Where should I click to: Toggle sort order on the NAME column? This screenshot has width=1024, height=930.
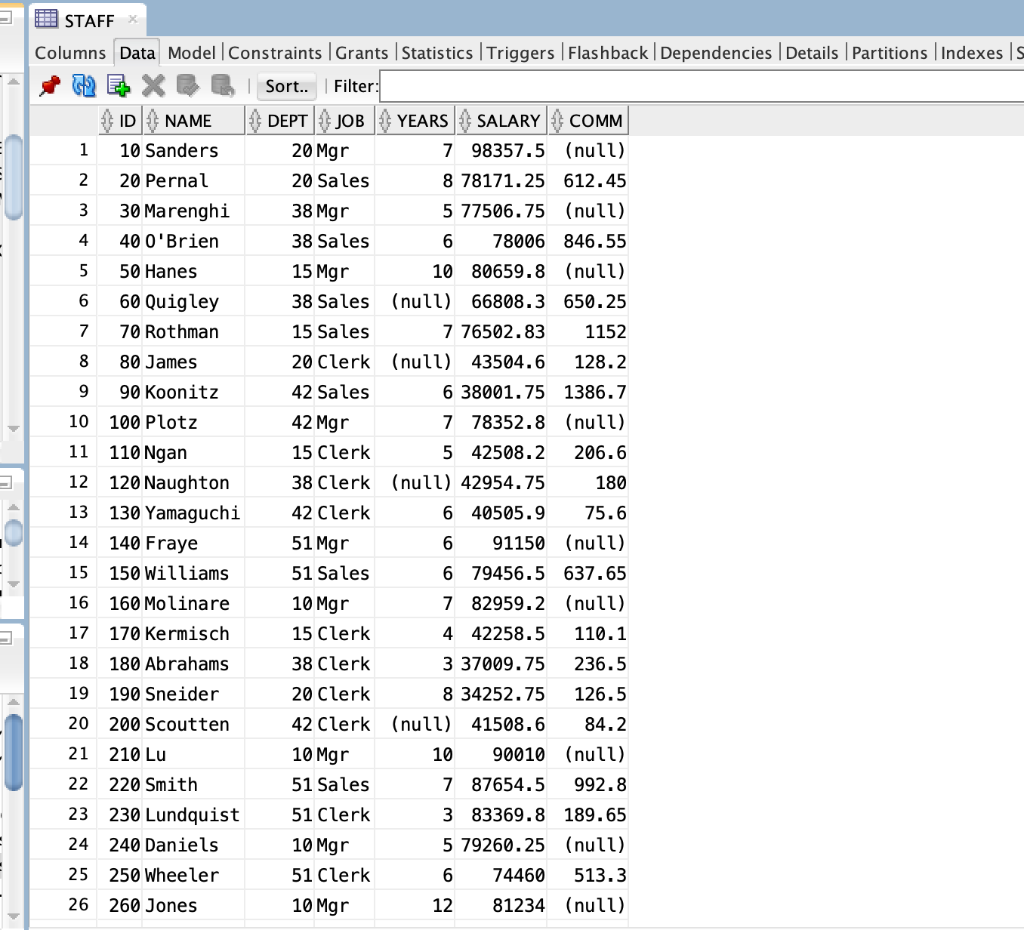150,120
